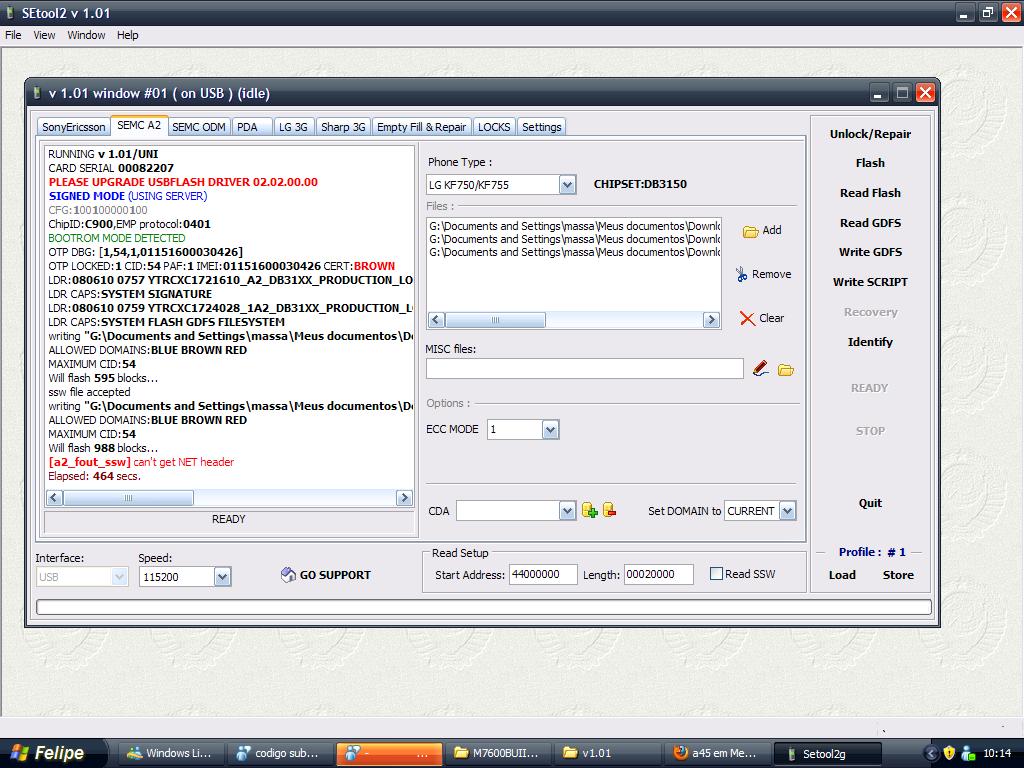Open the M7600BUII folder in taskbar

click(x=496, y=753)
